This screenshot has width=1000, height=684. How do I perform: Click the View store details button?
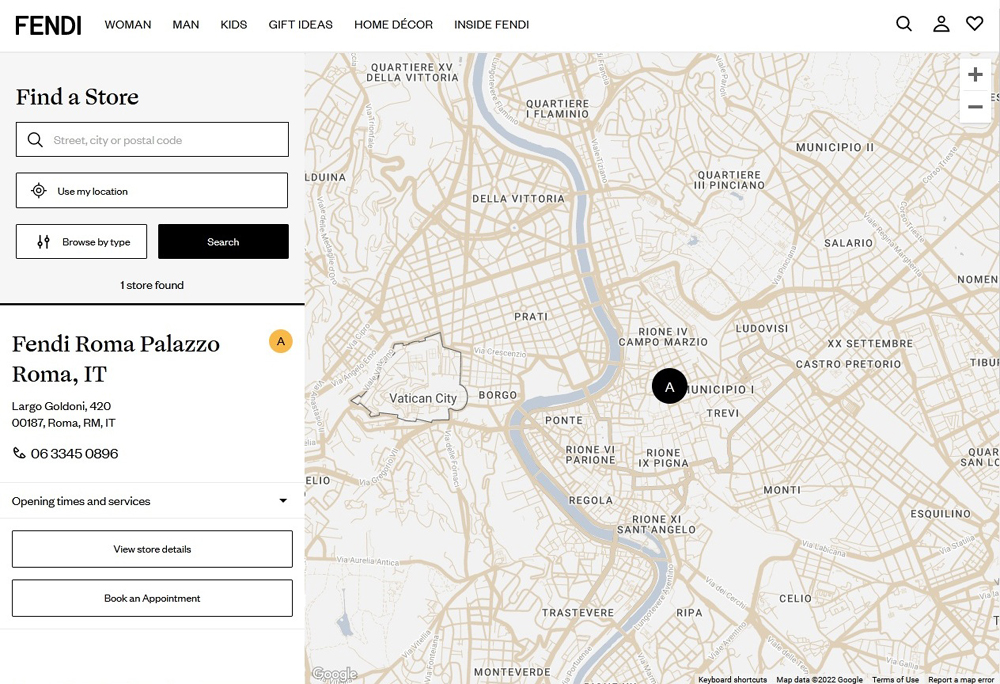(151, 548)
